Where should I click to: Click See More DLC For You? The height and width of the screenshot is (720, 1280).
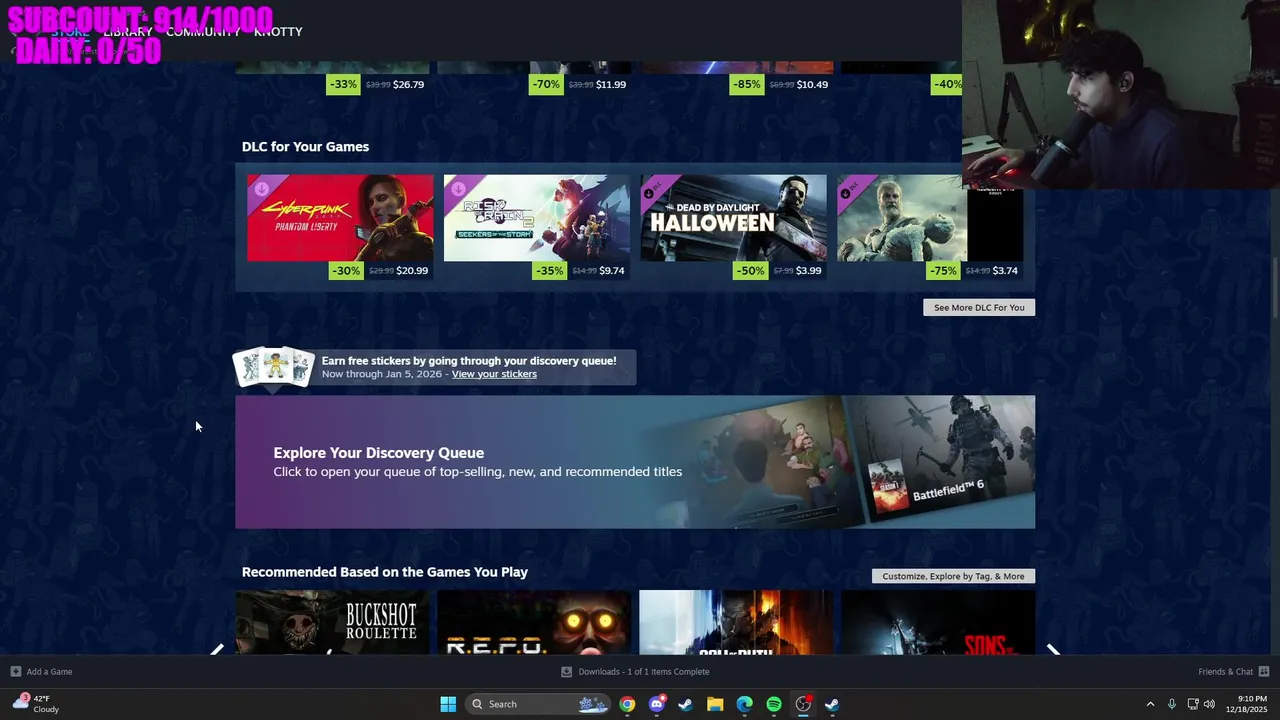point(979,308)
